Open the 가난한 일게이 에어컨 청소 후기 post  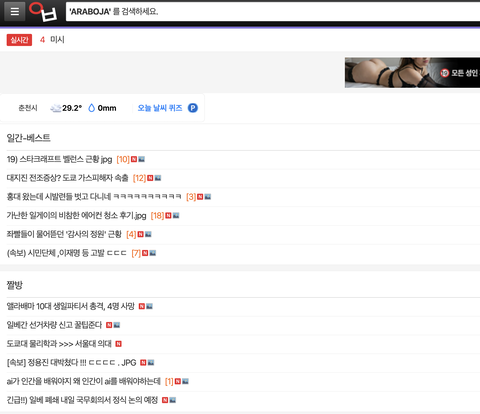(x=76, y=216)
